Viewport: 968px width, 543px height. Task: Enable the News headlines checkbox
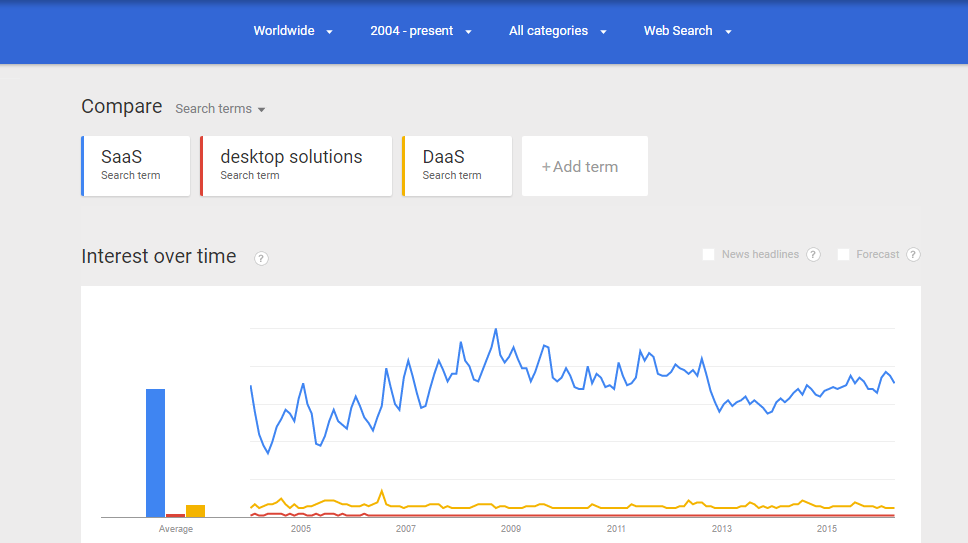708,254
